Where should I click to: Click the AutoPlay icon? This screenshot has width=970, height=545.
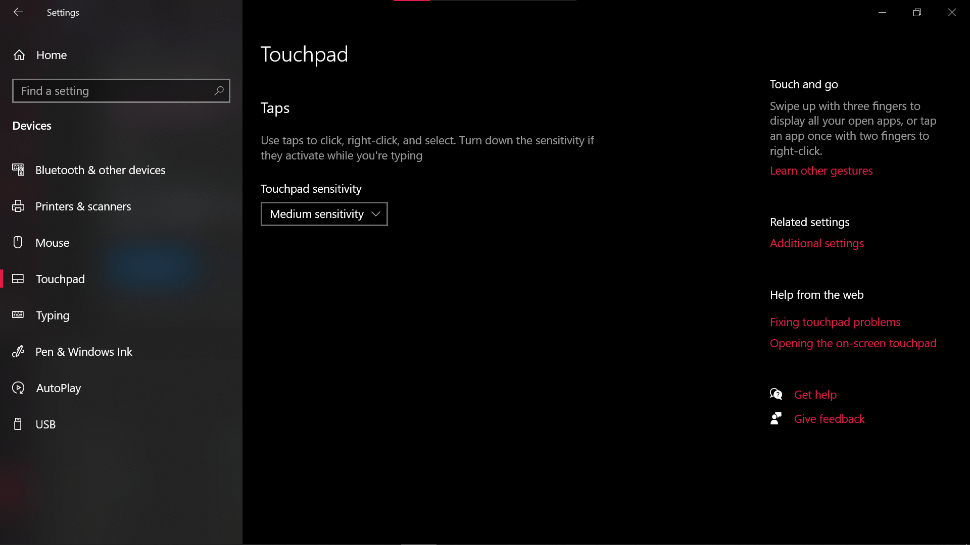18,388
